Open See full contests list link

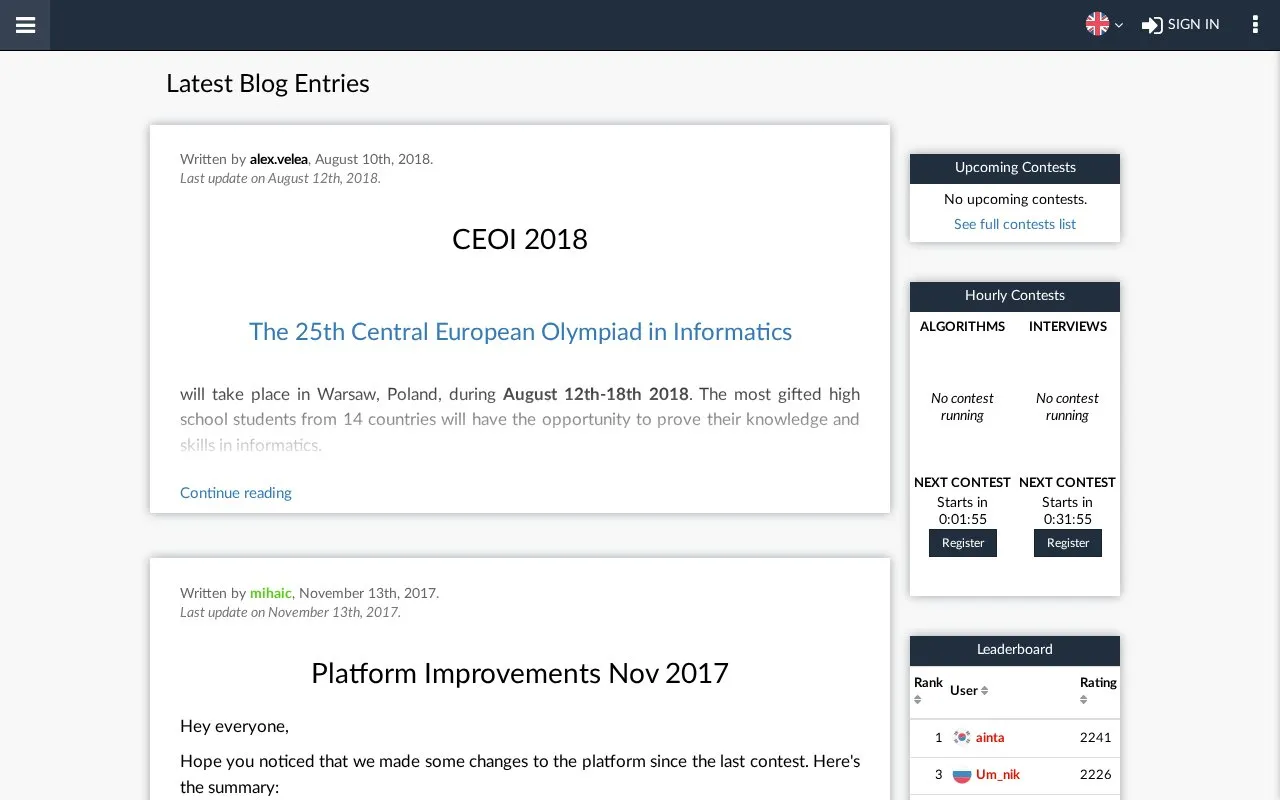(x=1015, y=224)
